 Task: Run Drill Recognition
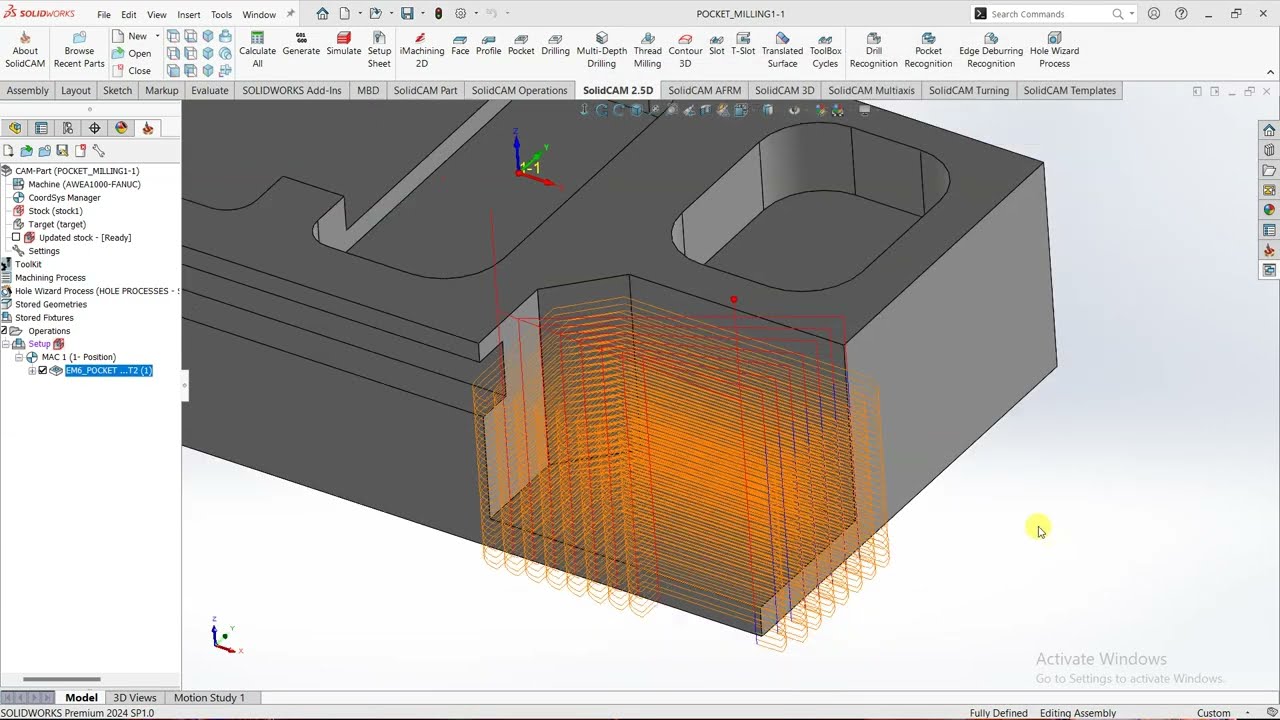pos(874,50)
